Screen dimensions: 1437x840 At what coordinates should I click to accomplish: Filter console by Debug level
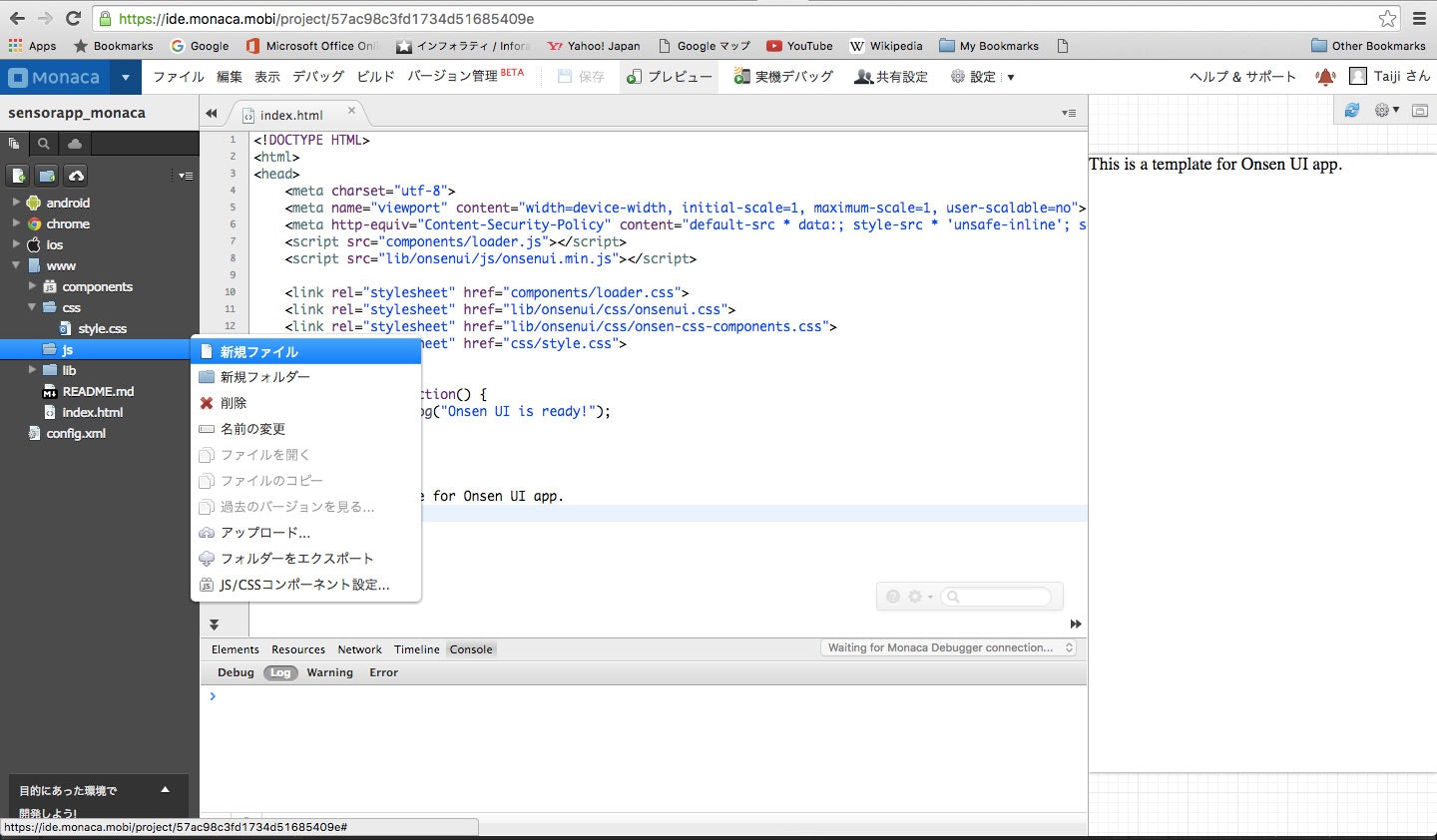[x=236, y=672]
